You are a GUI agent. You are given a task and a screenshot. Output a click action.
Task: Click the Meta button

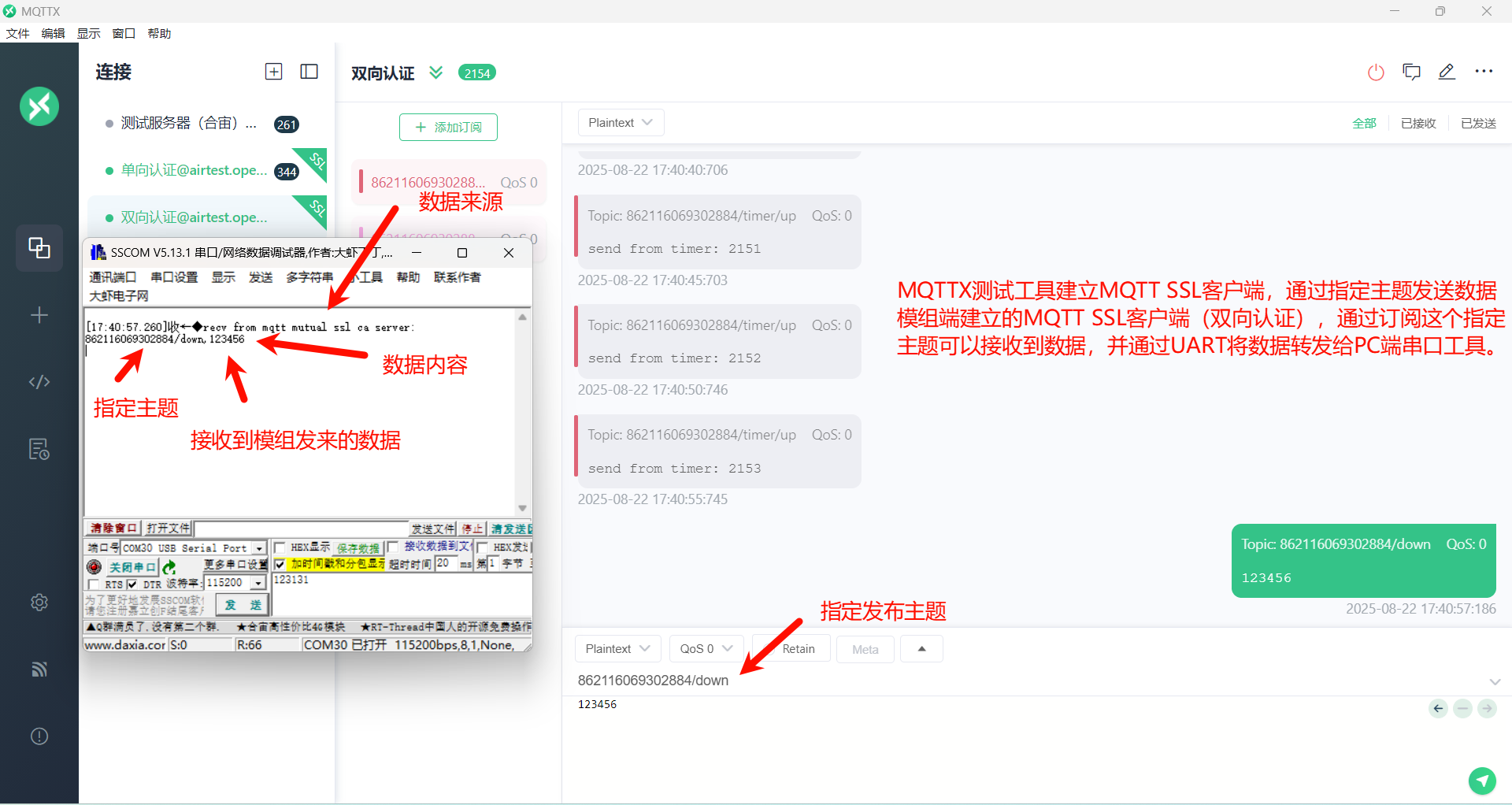point(865,649)
